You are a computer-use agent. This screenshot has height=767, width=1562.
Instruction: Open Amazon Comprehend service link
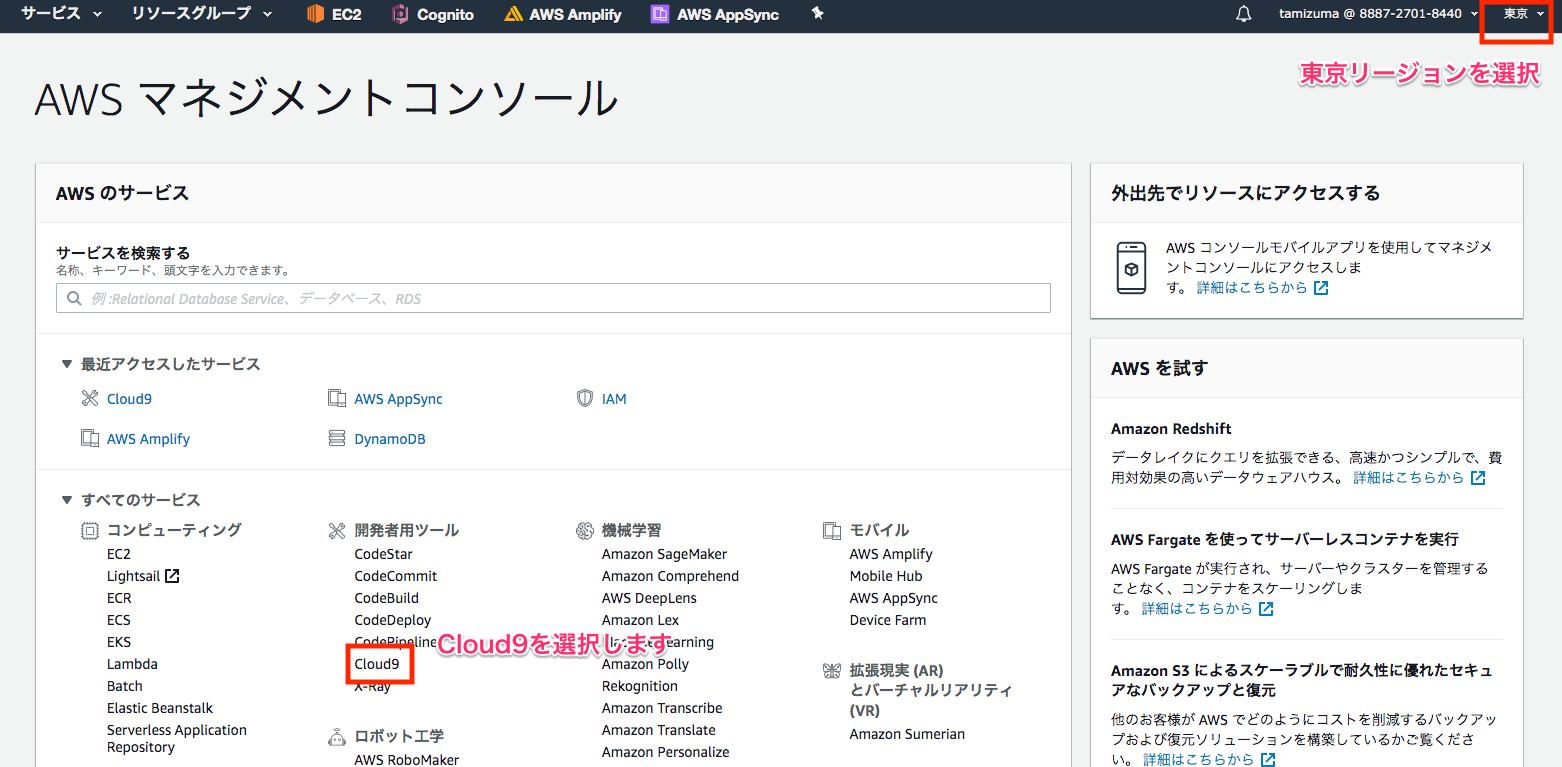(x=670, y=576)
